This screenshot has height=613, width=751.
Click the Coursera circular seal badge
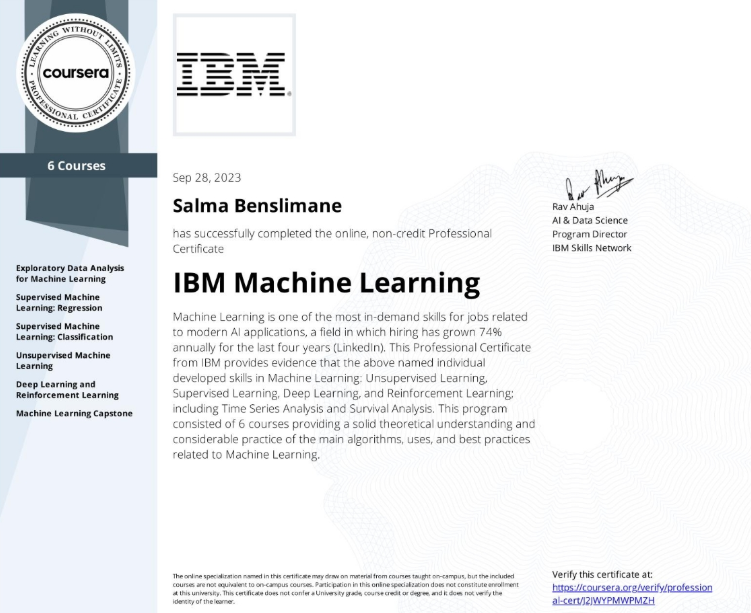point(78,72)
